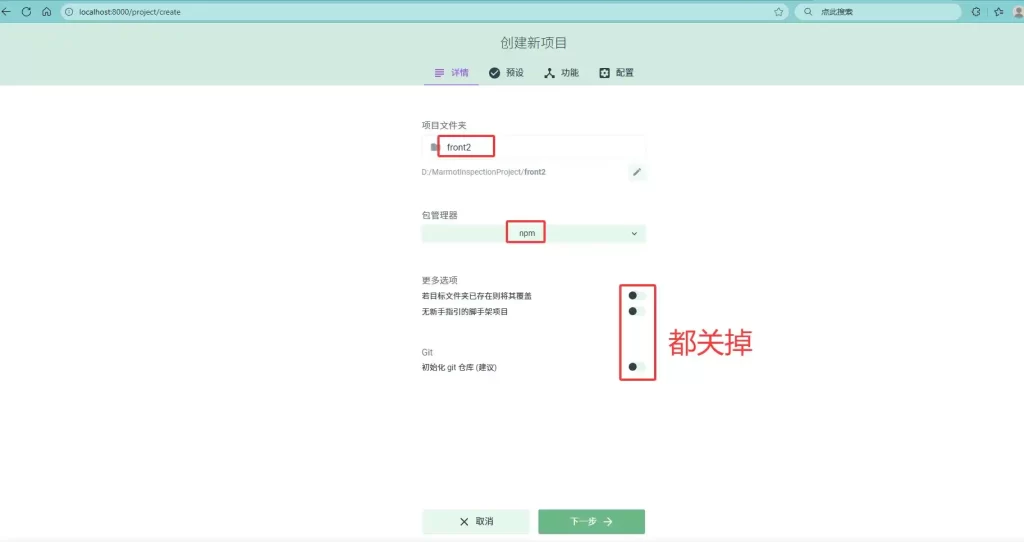
Task: Switch to the 预设 (Presets) tab
Action: (506, 73)
